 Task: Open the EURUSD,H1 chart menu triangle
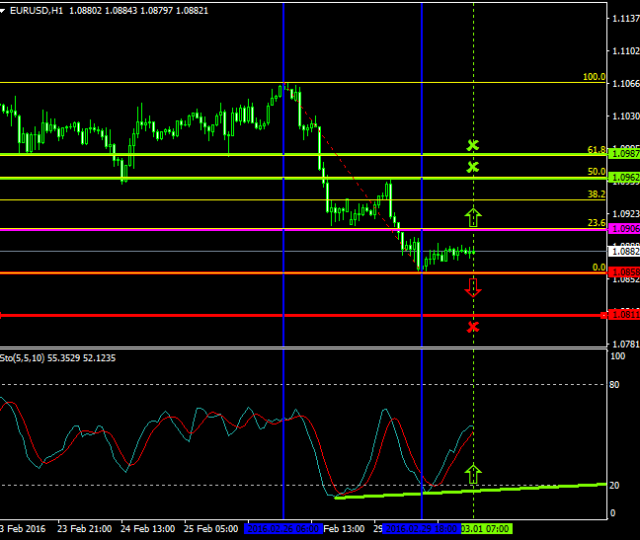5,9
